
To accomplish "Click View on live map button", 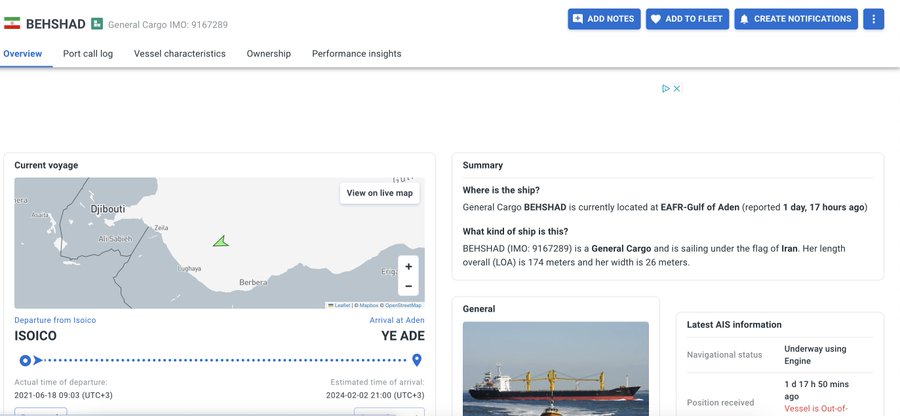I will click(x=379, y=193).
